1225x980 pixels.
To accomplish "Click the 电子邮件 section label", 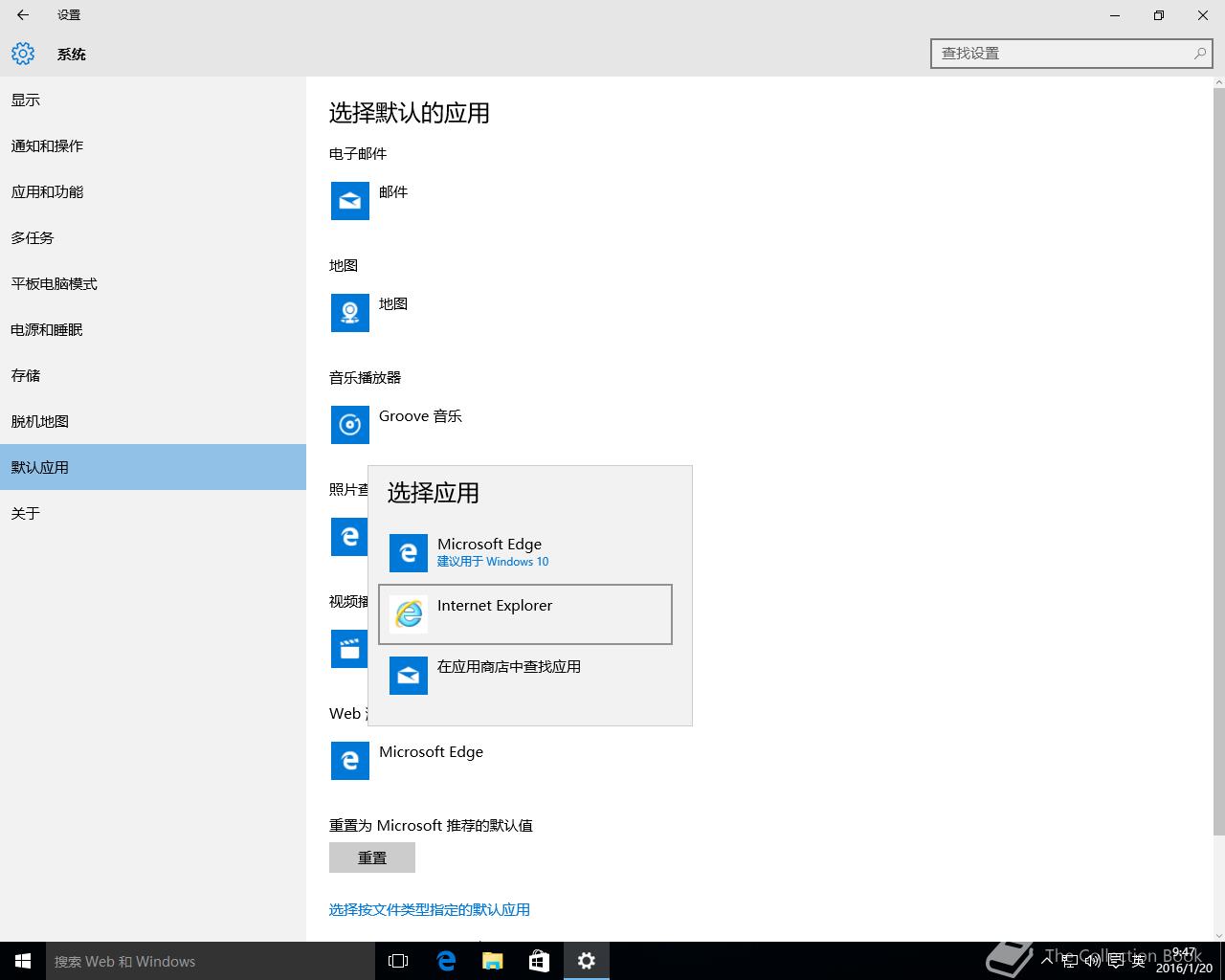I will 358,153.
